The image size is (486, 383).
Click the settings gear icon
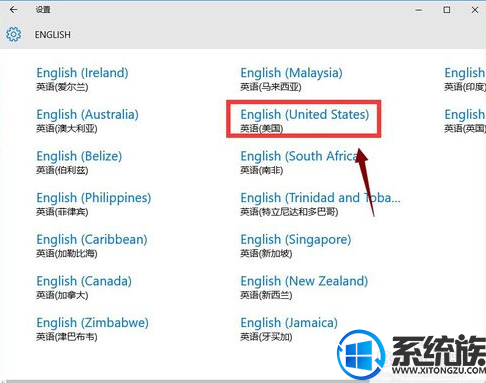(x=13, y=34)
